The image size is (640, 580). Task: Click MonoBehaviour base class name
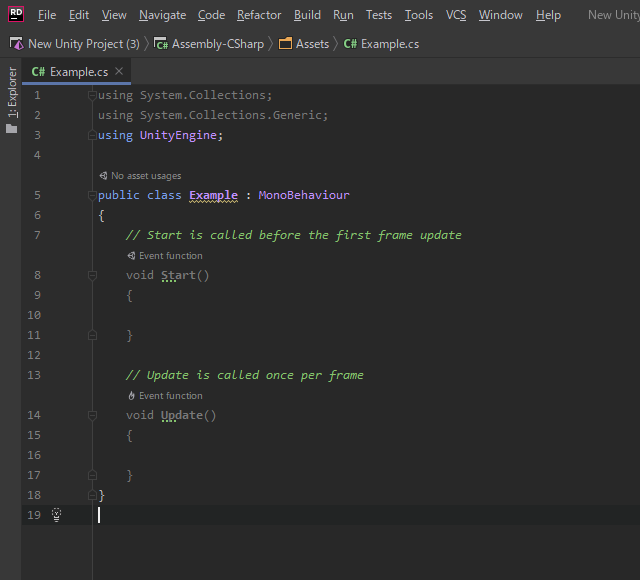click(304, 195)
